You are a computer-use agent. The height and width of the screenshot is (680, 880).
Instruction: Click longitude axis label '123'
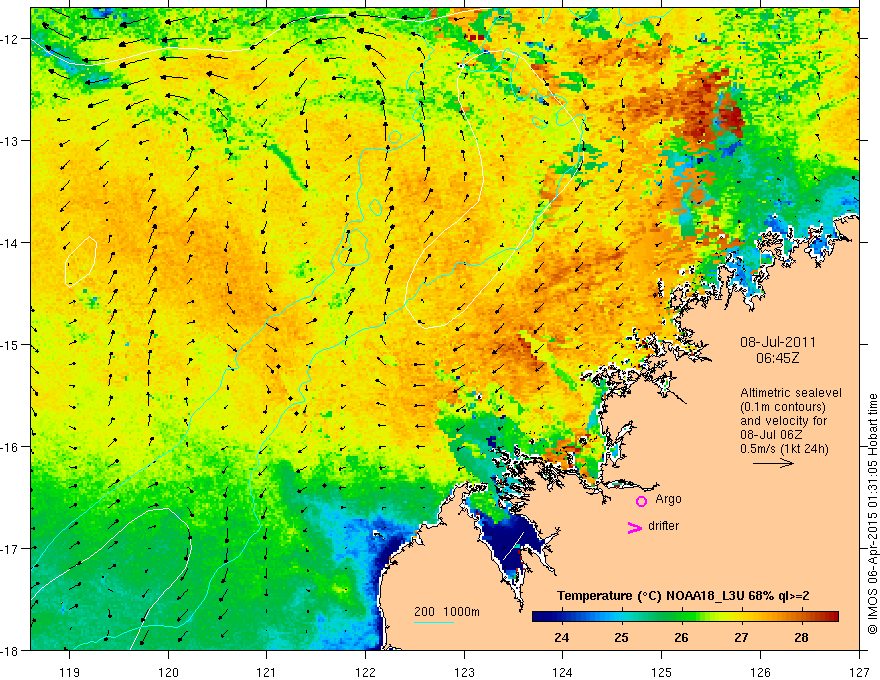tap(464, 672)
